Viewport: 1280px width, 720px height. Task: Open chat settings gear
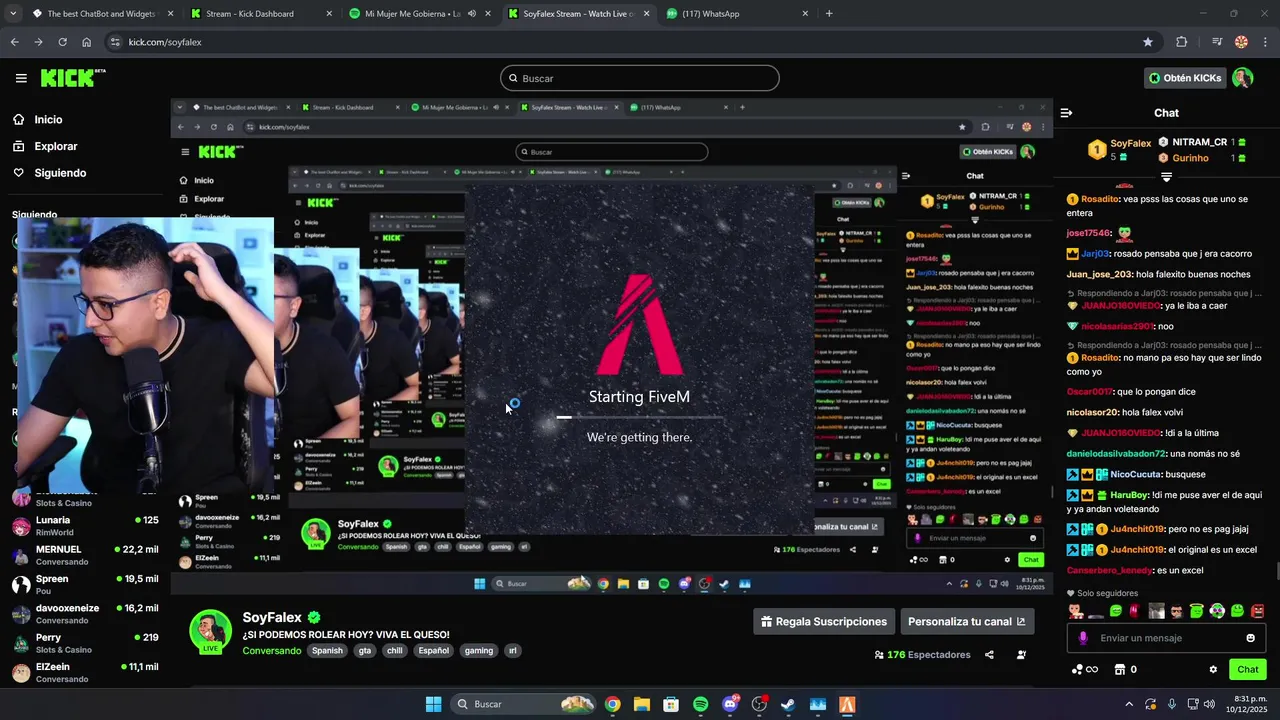[x=1213, y=670]
